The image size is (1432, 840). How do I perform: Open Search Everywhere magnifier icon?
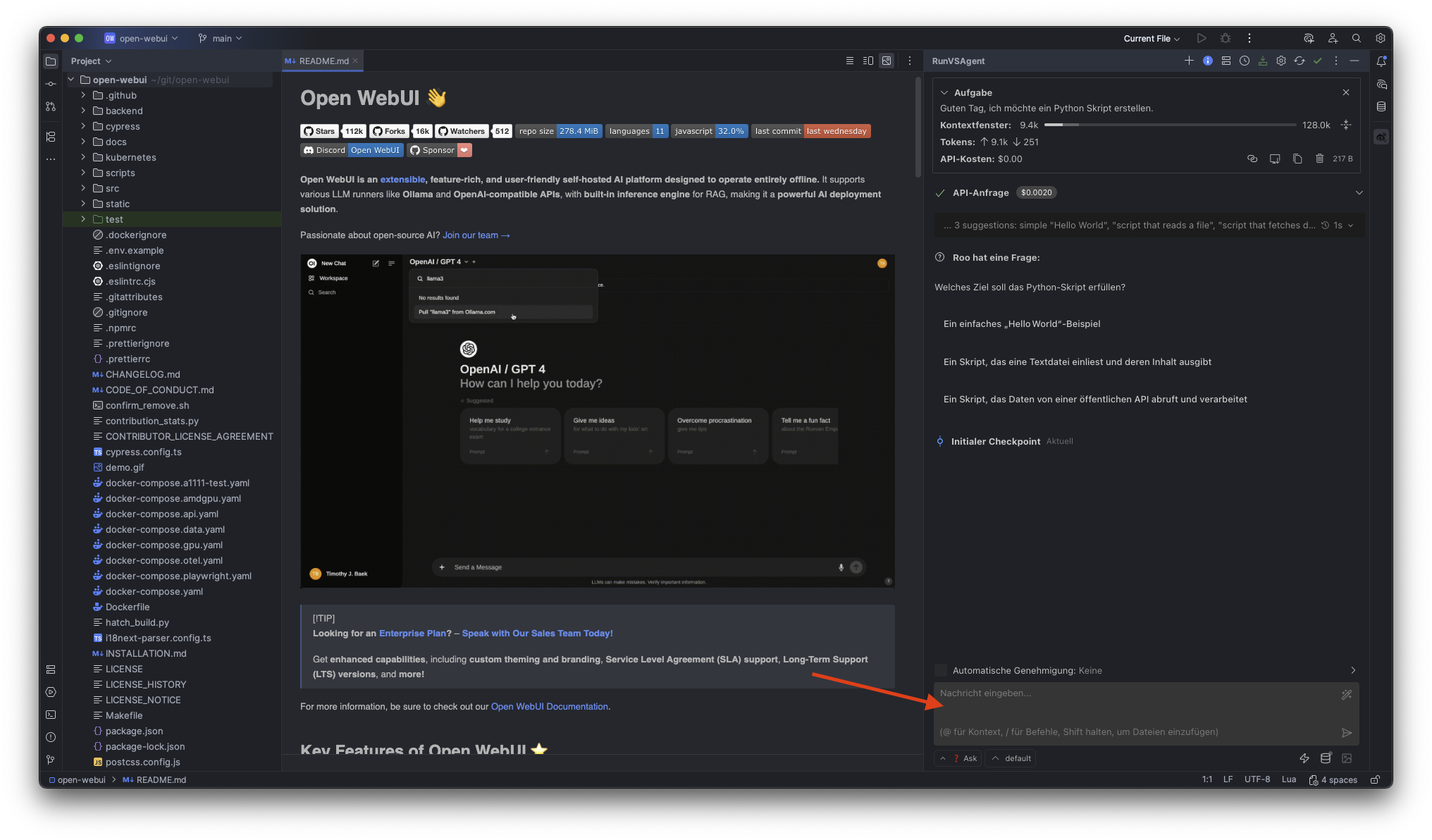pos(1357,38)
